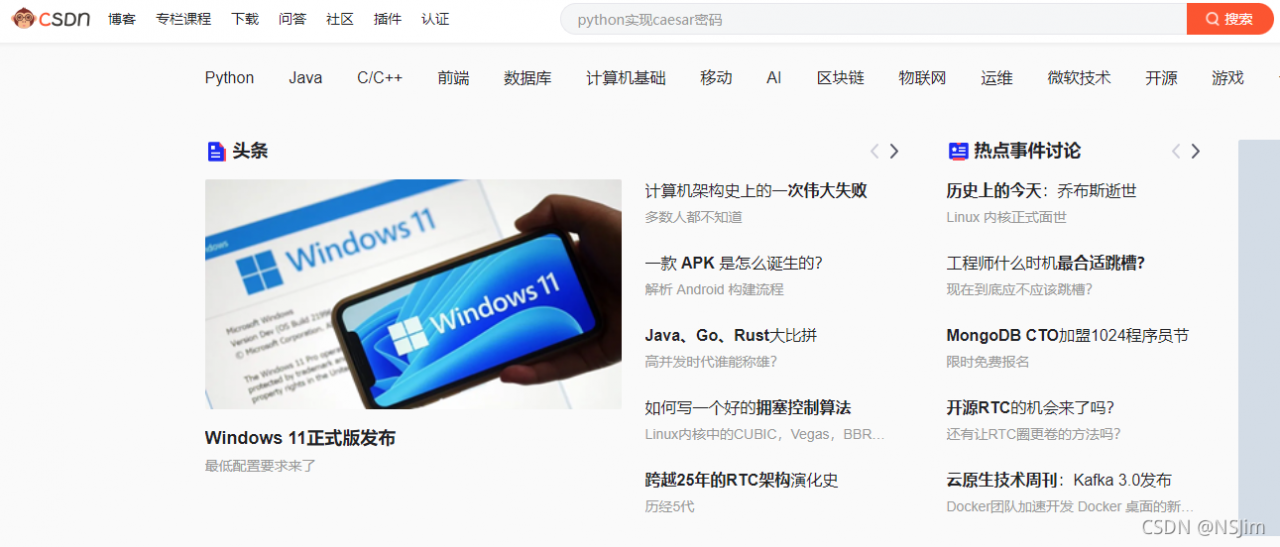Select the 物联网 category tab
Image resolution: width=1280 pixels, height=547 pixels.
tap(922, 78)
